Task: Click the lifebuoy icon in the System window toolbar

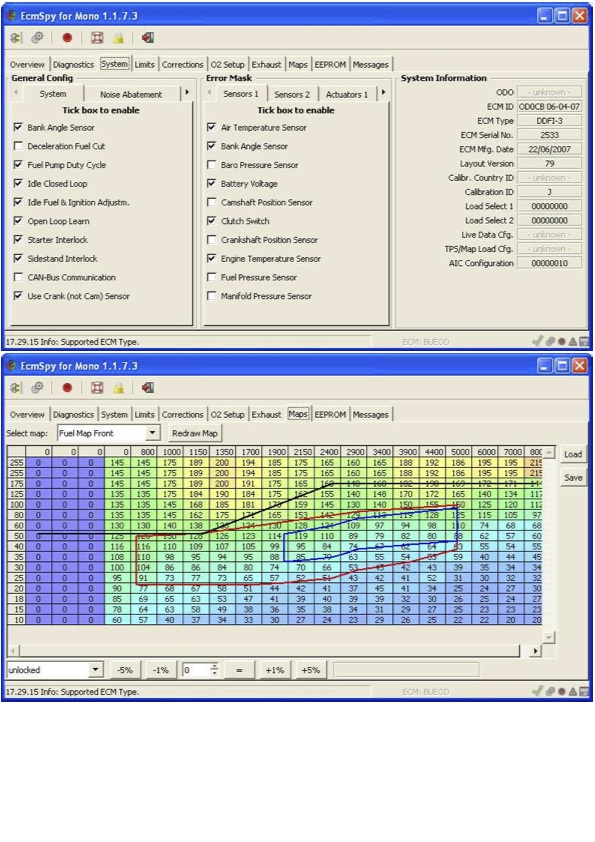Action: [97, 38]
